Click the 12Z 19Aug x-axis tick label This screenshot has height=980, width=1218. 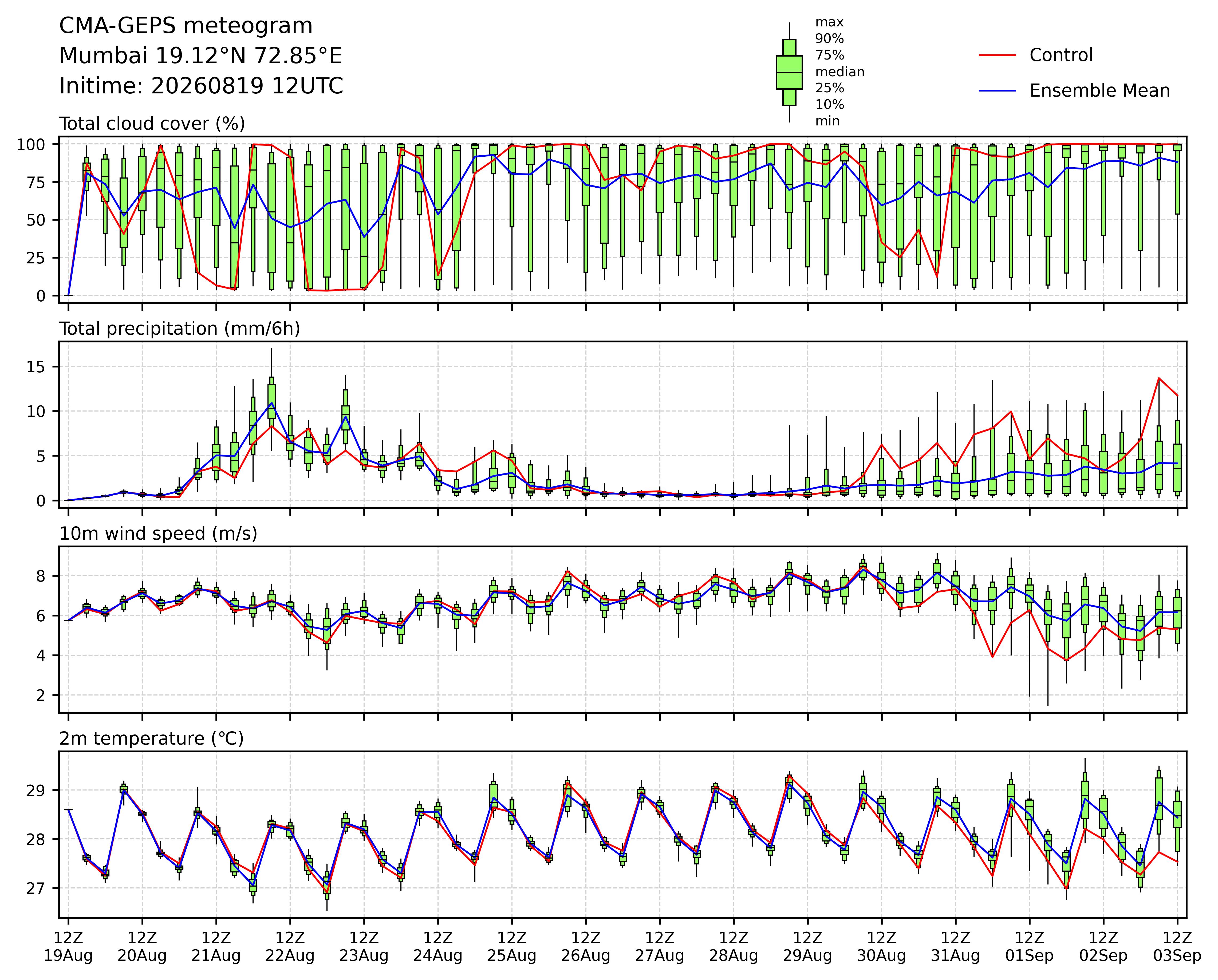(x=68, y=947)
